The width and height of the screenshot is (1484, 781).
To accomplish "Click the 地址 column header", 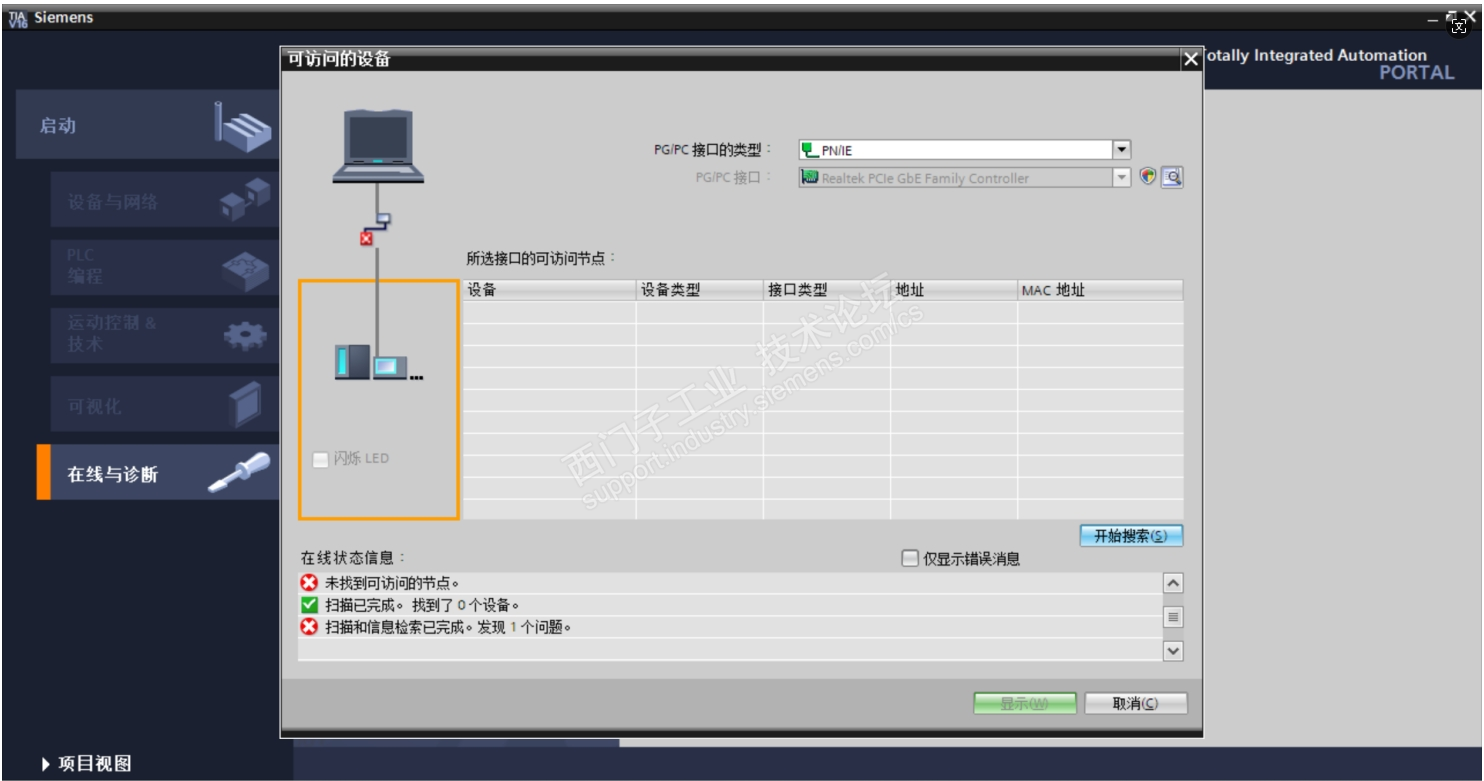I will pyautogui.click(x=954, y=290).
